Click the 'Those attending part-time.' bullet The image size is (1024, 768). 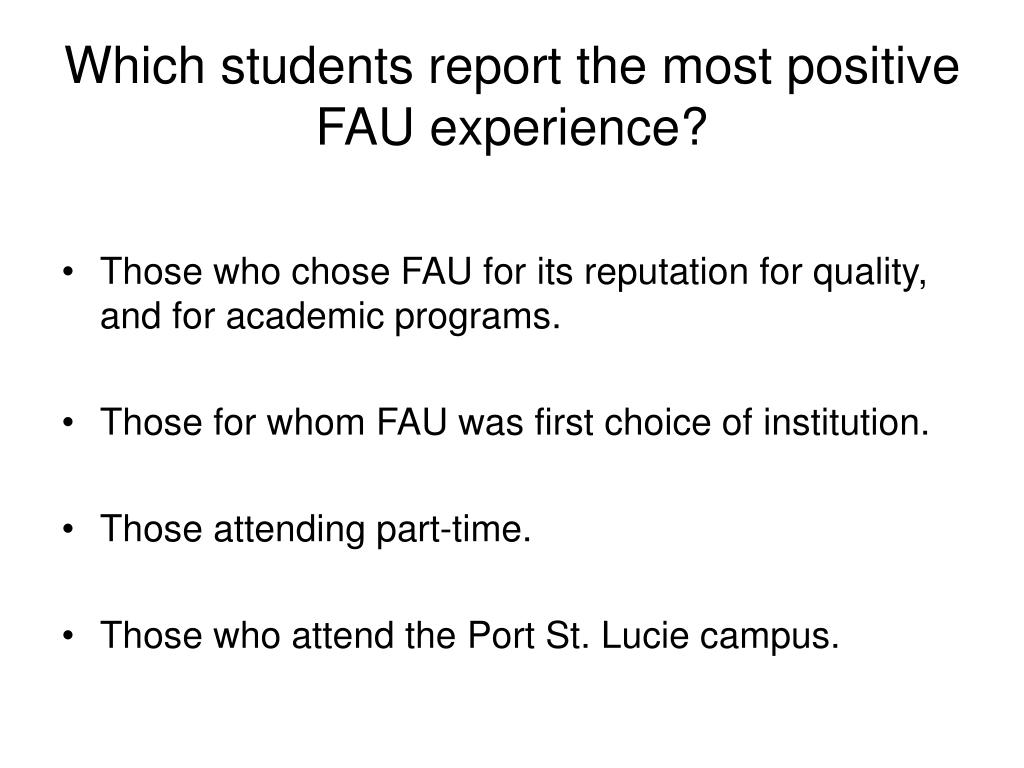pos(315,528)
